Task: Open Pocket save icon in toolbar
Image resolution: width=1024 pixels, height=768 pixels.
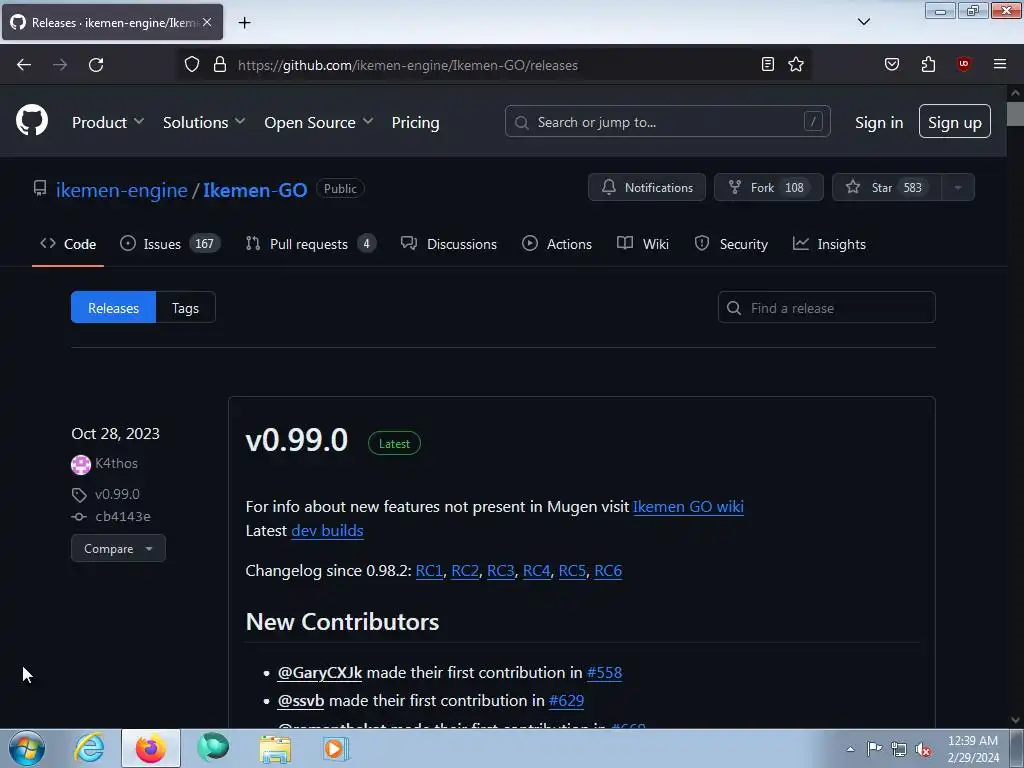Action: [x=891, y=64]
